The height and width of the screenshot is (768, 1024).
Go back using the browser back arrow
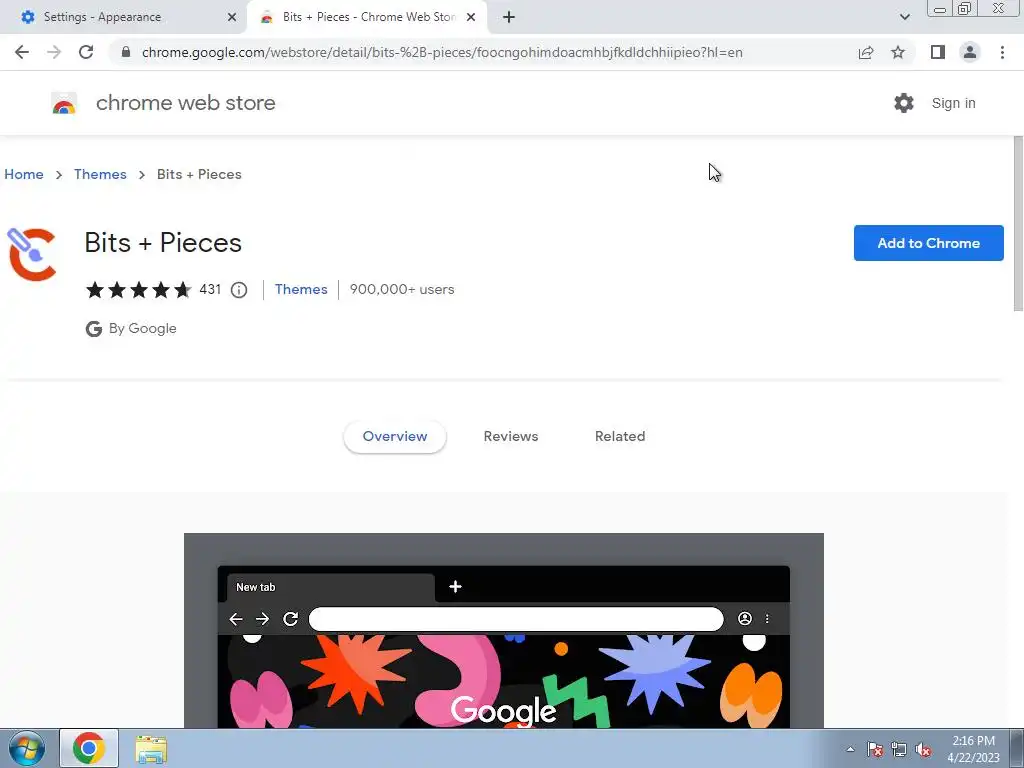pyautogui.click(x=22, y=52)
